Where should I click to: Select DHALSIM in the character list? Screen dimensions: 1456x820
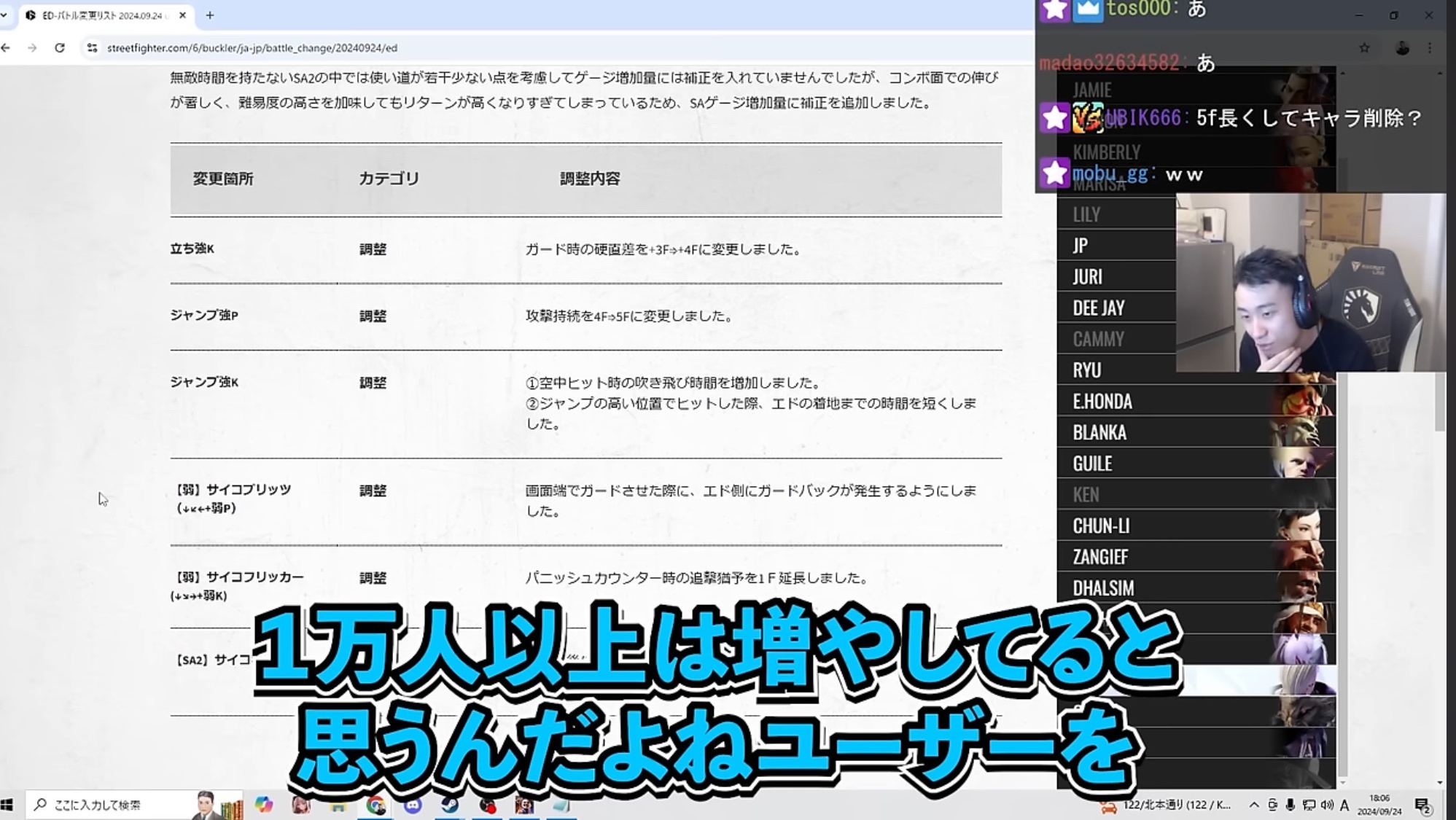click(1196, 588)
